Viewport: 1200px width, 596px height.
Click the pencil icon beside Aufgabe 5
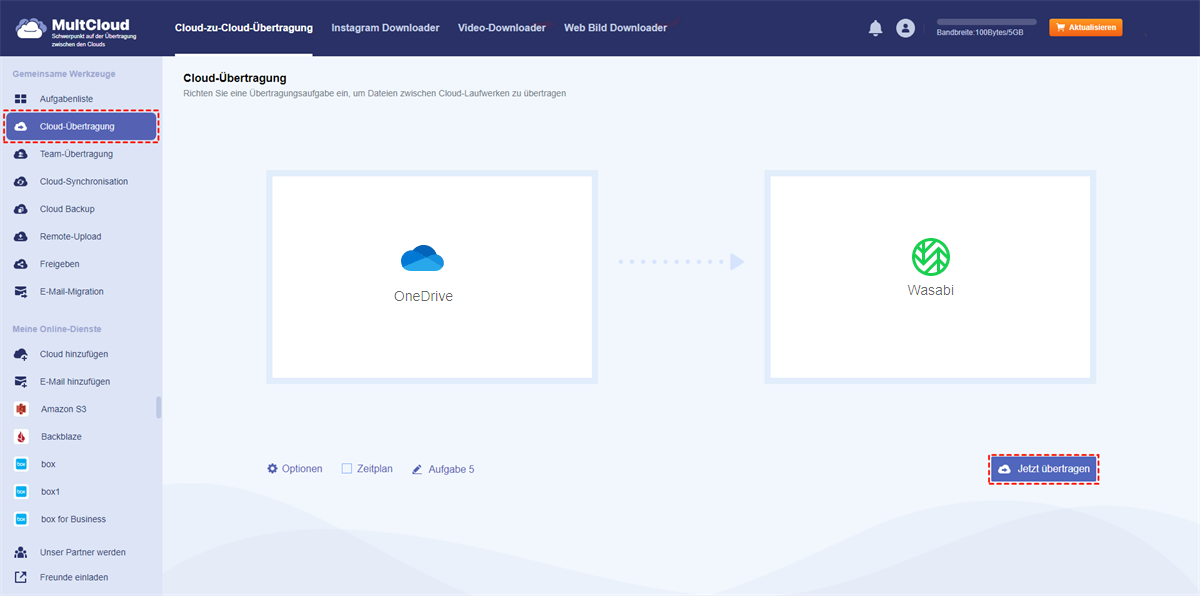(417, 469)
